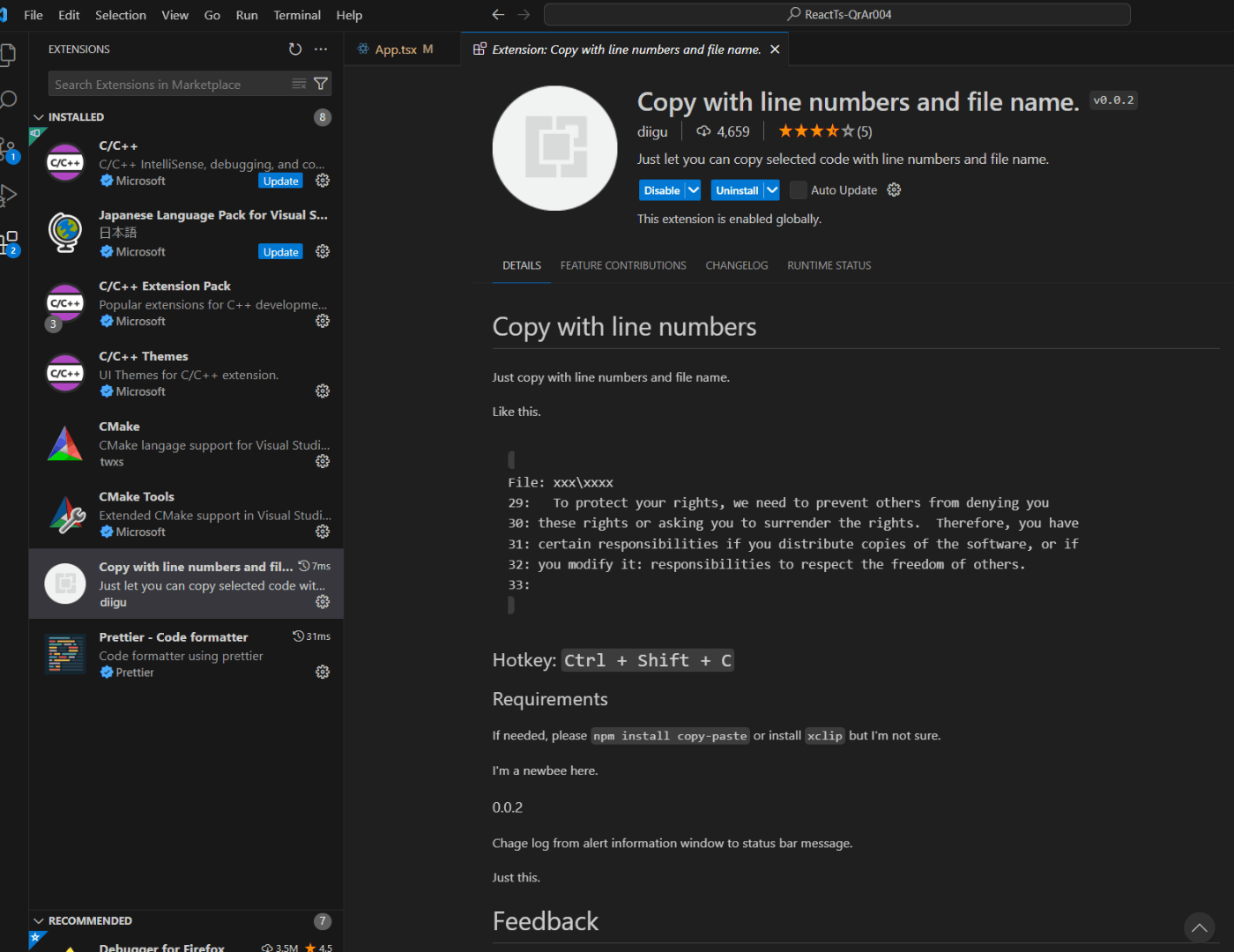Open manage gear for CMake Tools
This screenshot has height=952, width=1234.
click(x=323, y=532)
